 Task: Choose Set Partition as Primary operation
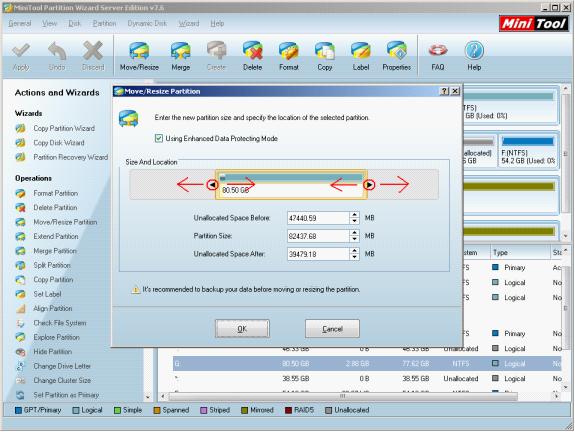[66, 395]
